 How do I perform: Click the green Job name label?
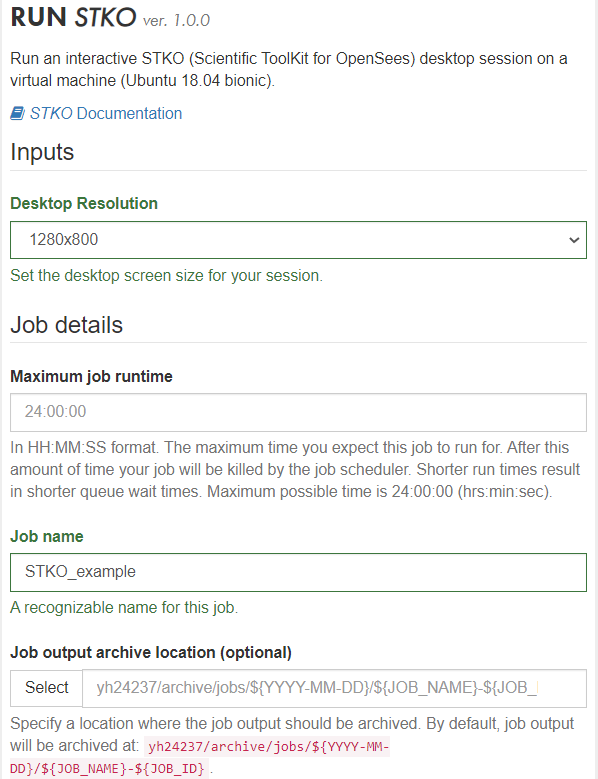47,537
